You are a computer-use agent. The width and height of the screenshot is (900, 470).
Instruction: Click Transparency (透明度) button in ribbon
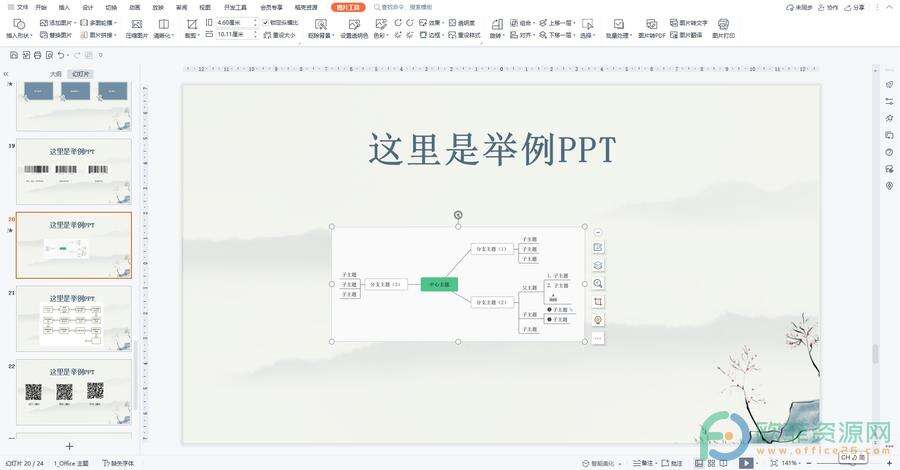pos(462,23)
